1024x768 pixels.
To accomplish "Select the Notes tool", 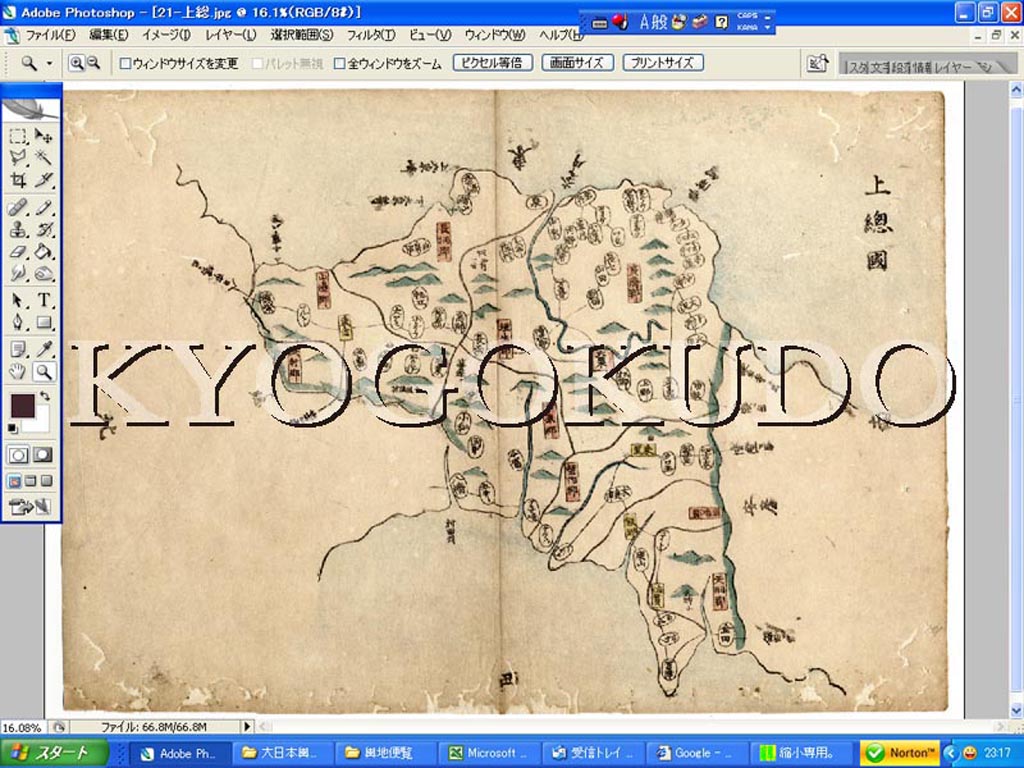I will coord(18,349).
